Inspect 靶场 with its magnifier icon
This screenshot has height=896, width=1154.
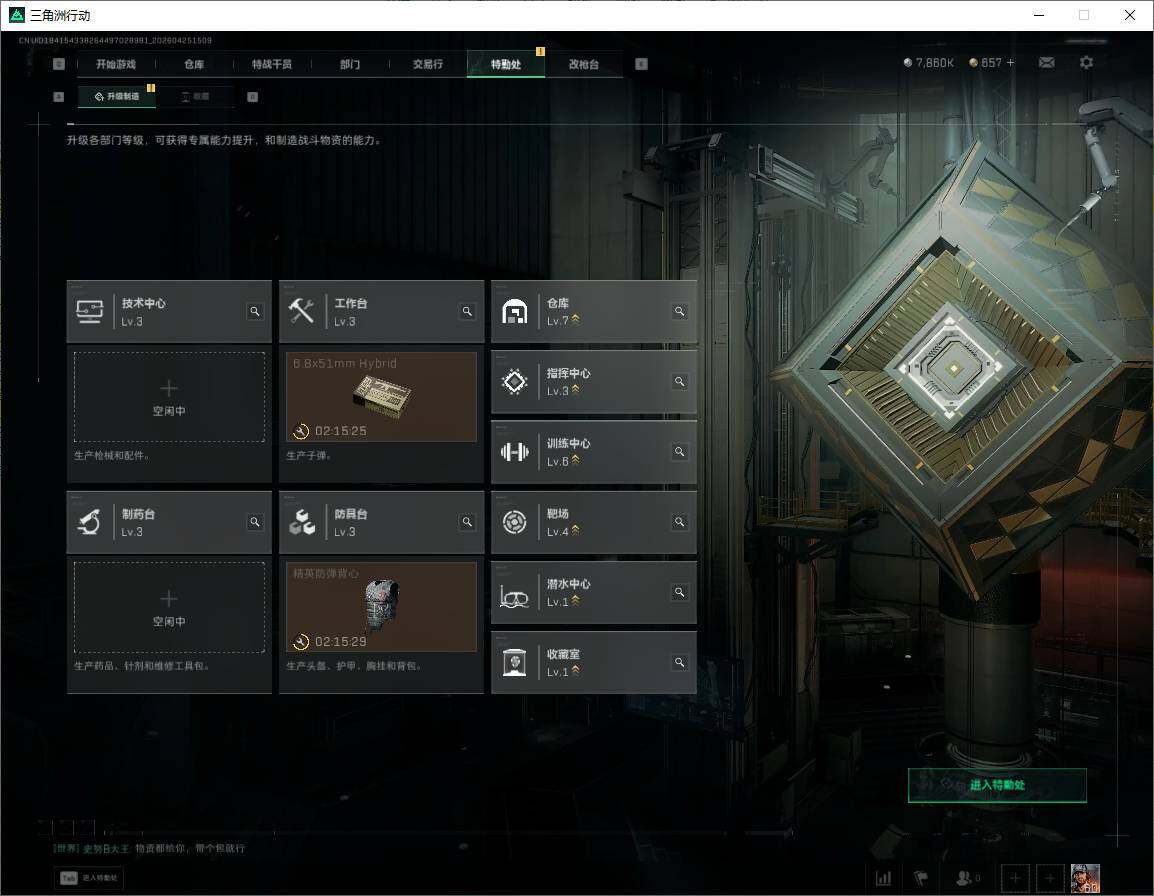click(x=679, y=522)
